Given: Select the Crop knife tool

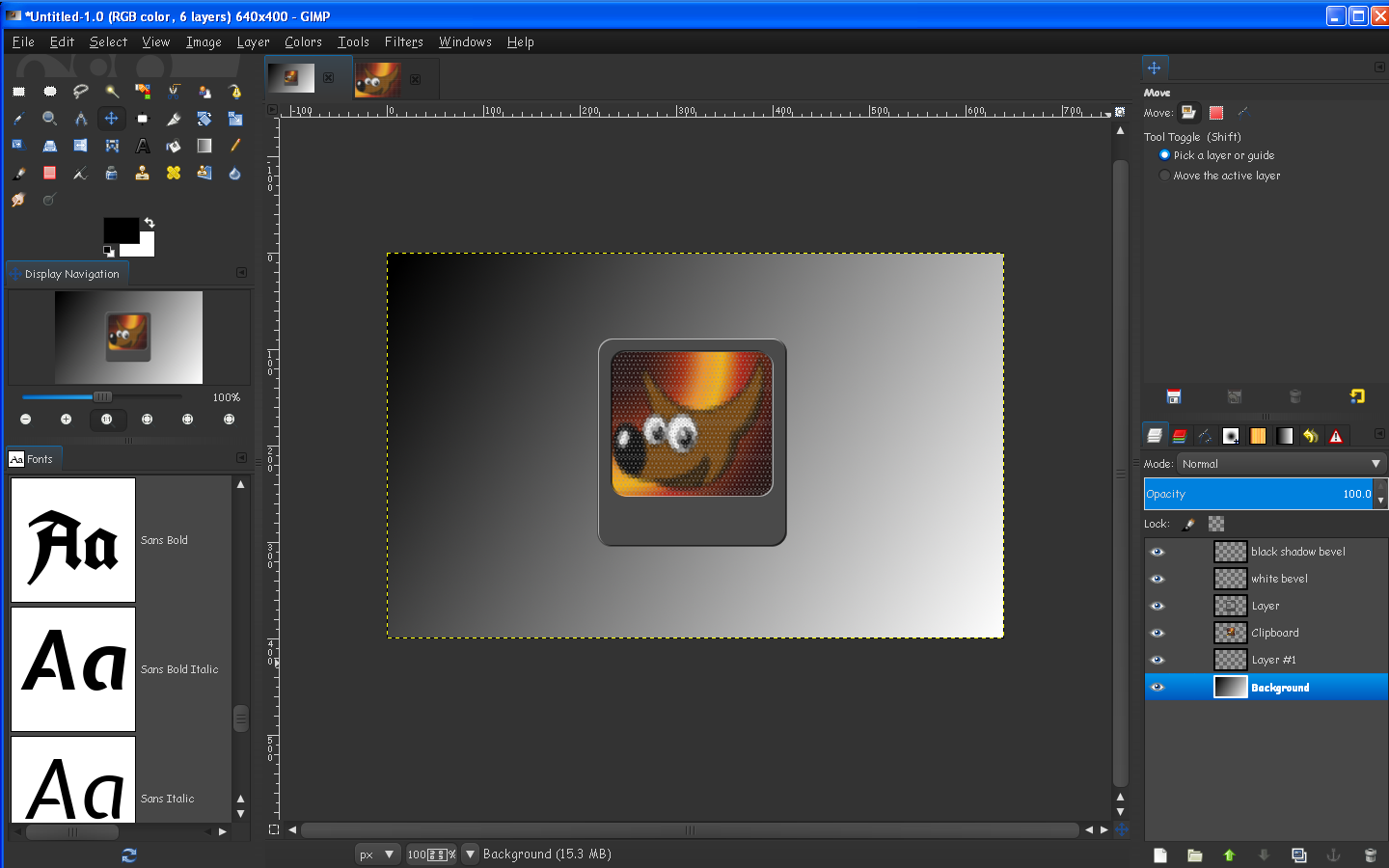Looking at the screenshot, I should click(x=174, y=119).
